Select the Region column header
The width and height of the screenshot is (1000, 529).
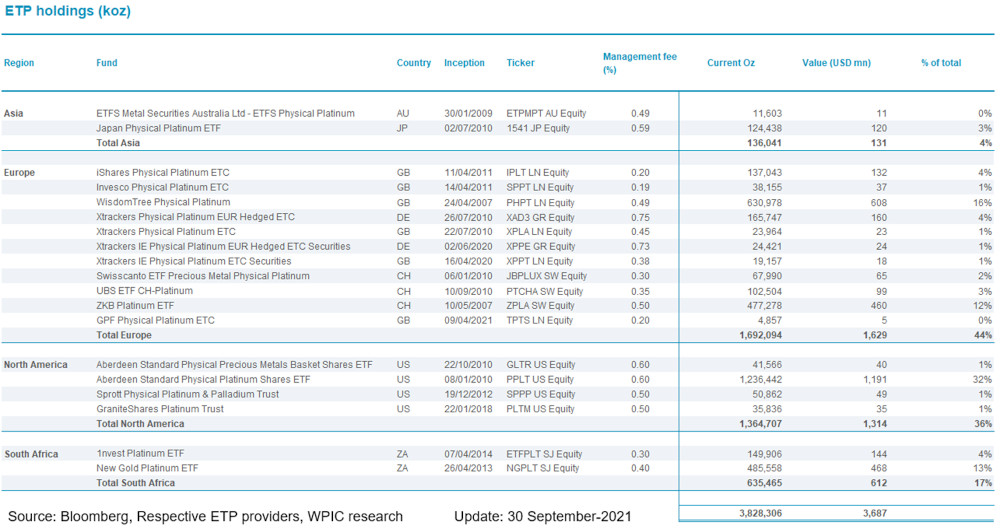click(19, 63)
